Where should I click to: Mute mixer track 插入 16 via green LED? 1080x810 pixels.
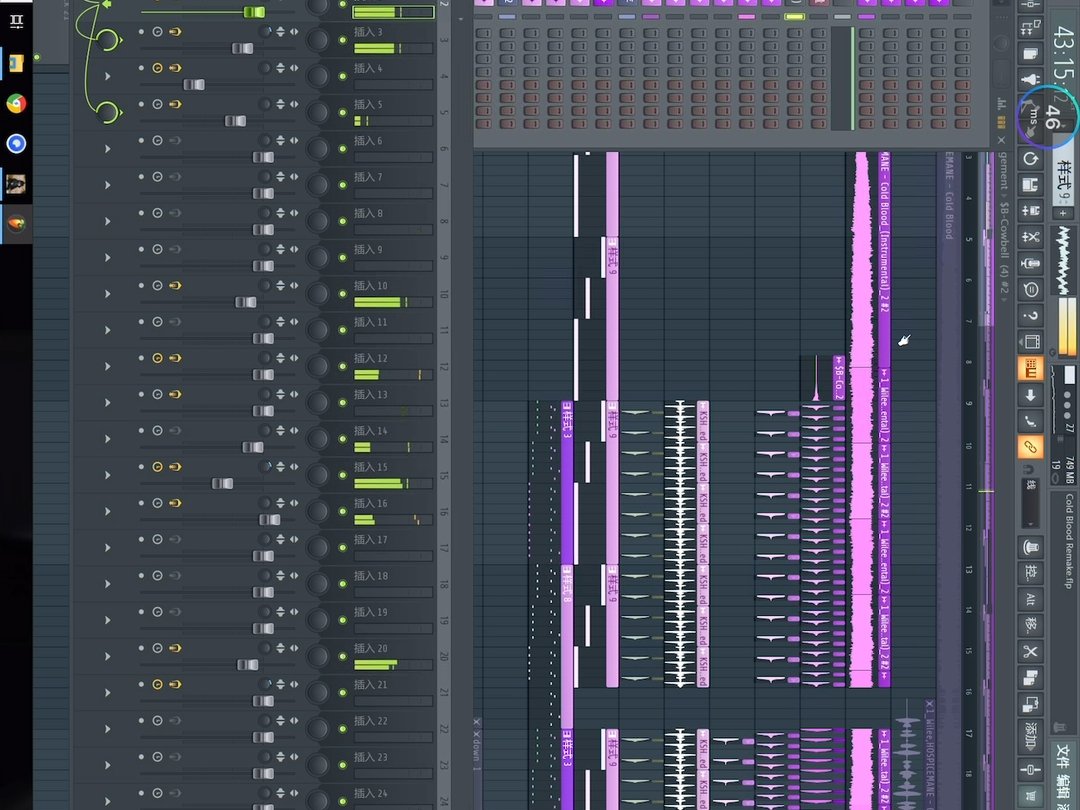343,511
